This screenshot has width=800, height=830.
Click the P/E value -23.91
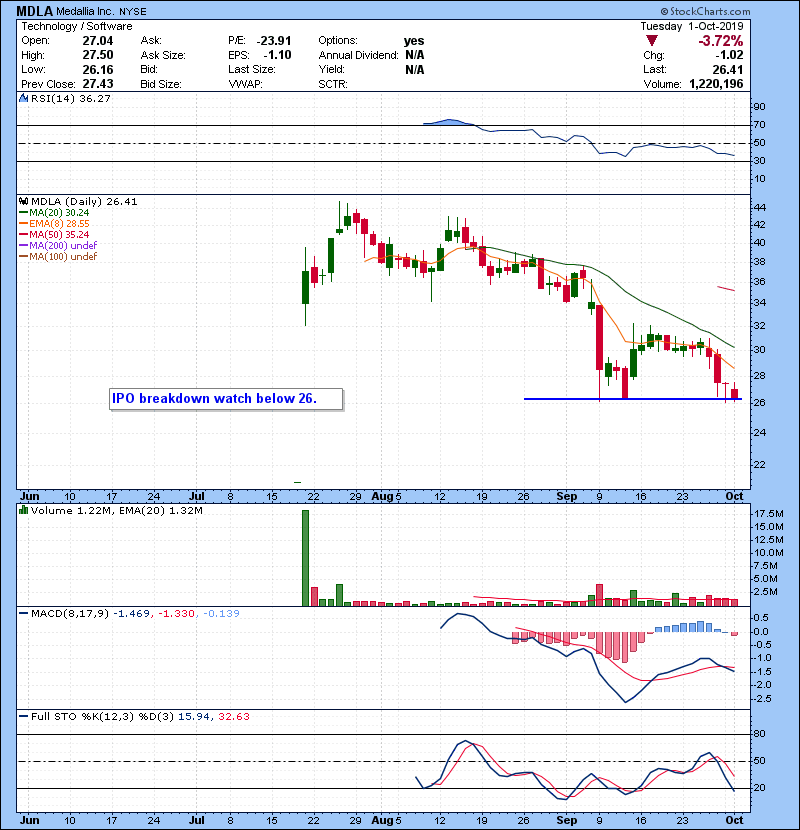tap(274, 41)
